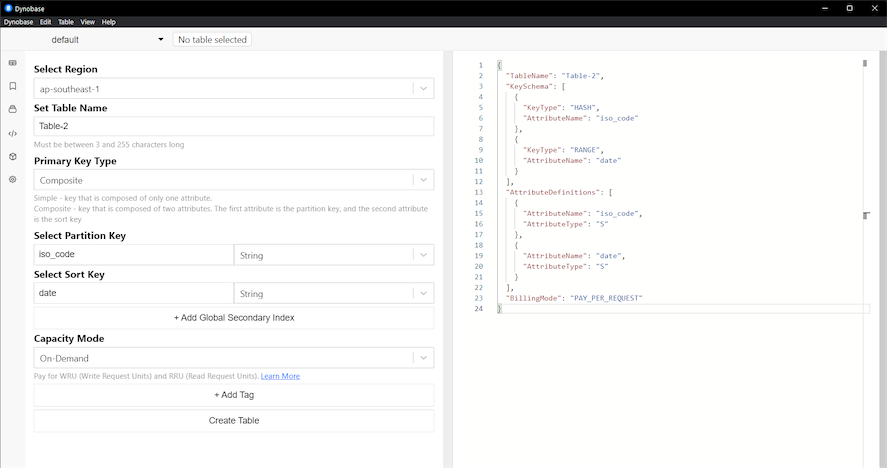Follow the Learn More link
The height and width of the screenshot is (468, 887).
click(x=280, y=376)
